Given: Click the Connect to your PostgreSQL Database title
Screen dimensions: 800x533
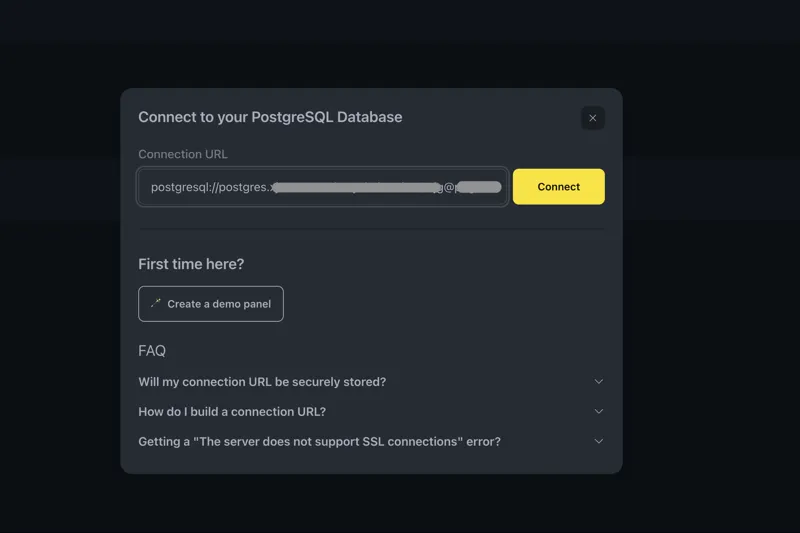Looking at the screenshot, I should pyautogui.click(x=270, y=117).
